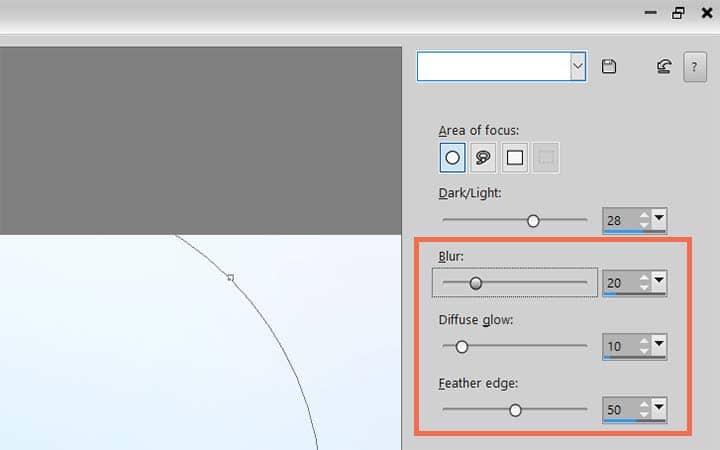Click the Diffuse glow value field showing 10

click(620, 346)
